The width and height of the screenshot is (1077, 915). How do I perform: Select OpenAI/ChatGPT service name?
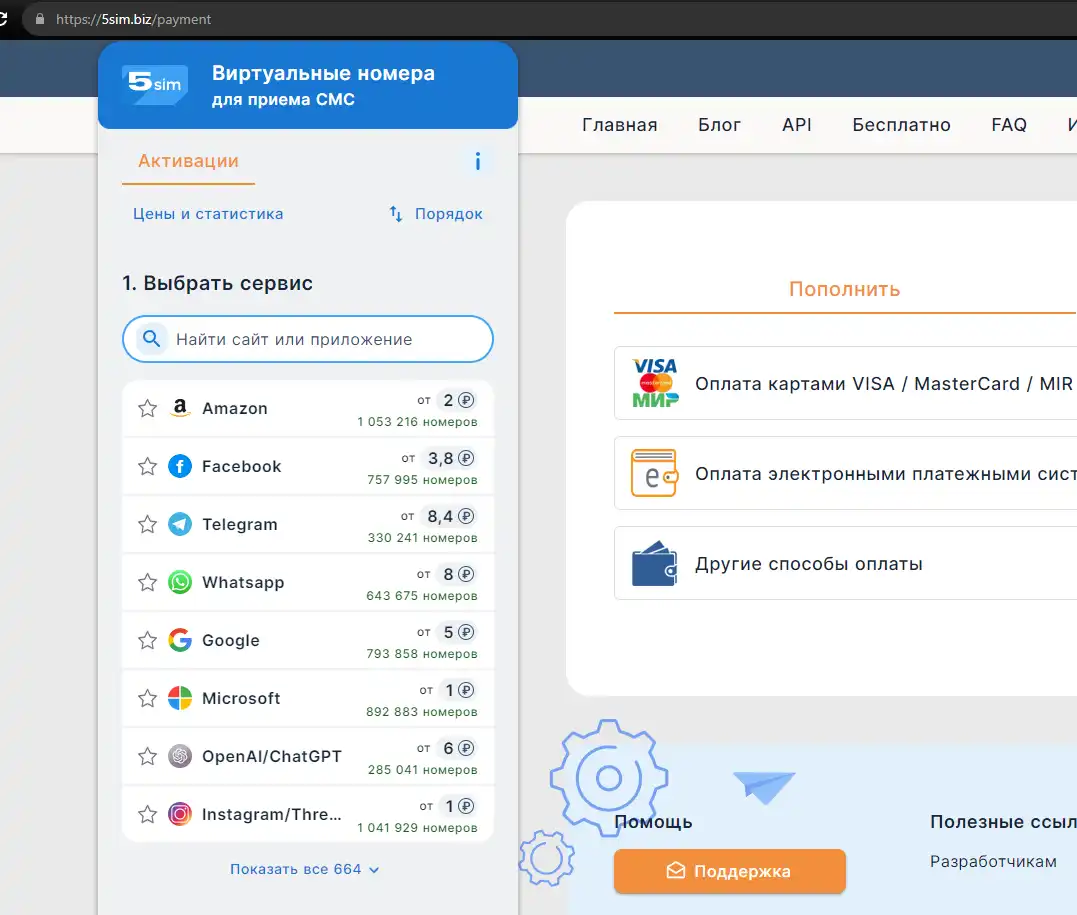coord(272,756)
